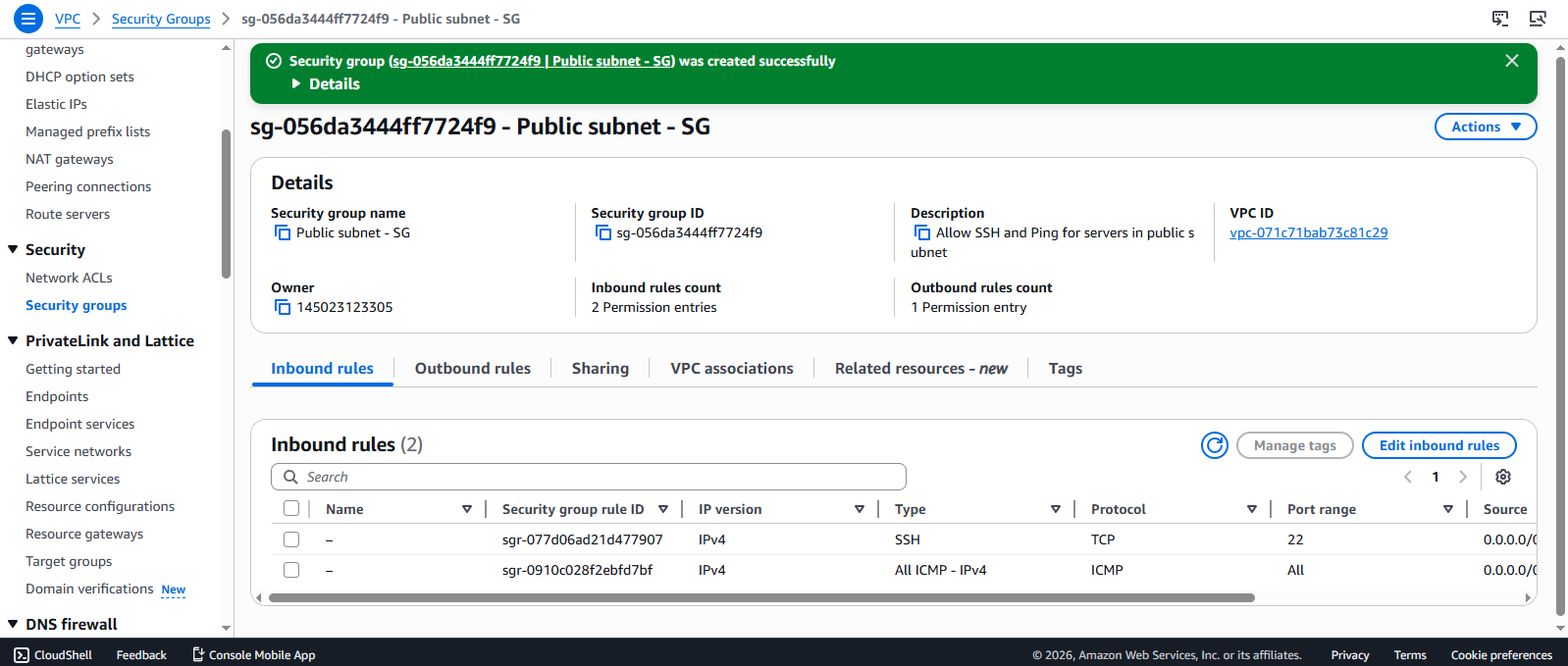This screenshot has height=666, width=1568.
Task: Focus the inbound rules Search field
Action: click(x=589, y=477)
